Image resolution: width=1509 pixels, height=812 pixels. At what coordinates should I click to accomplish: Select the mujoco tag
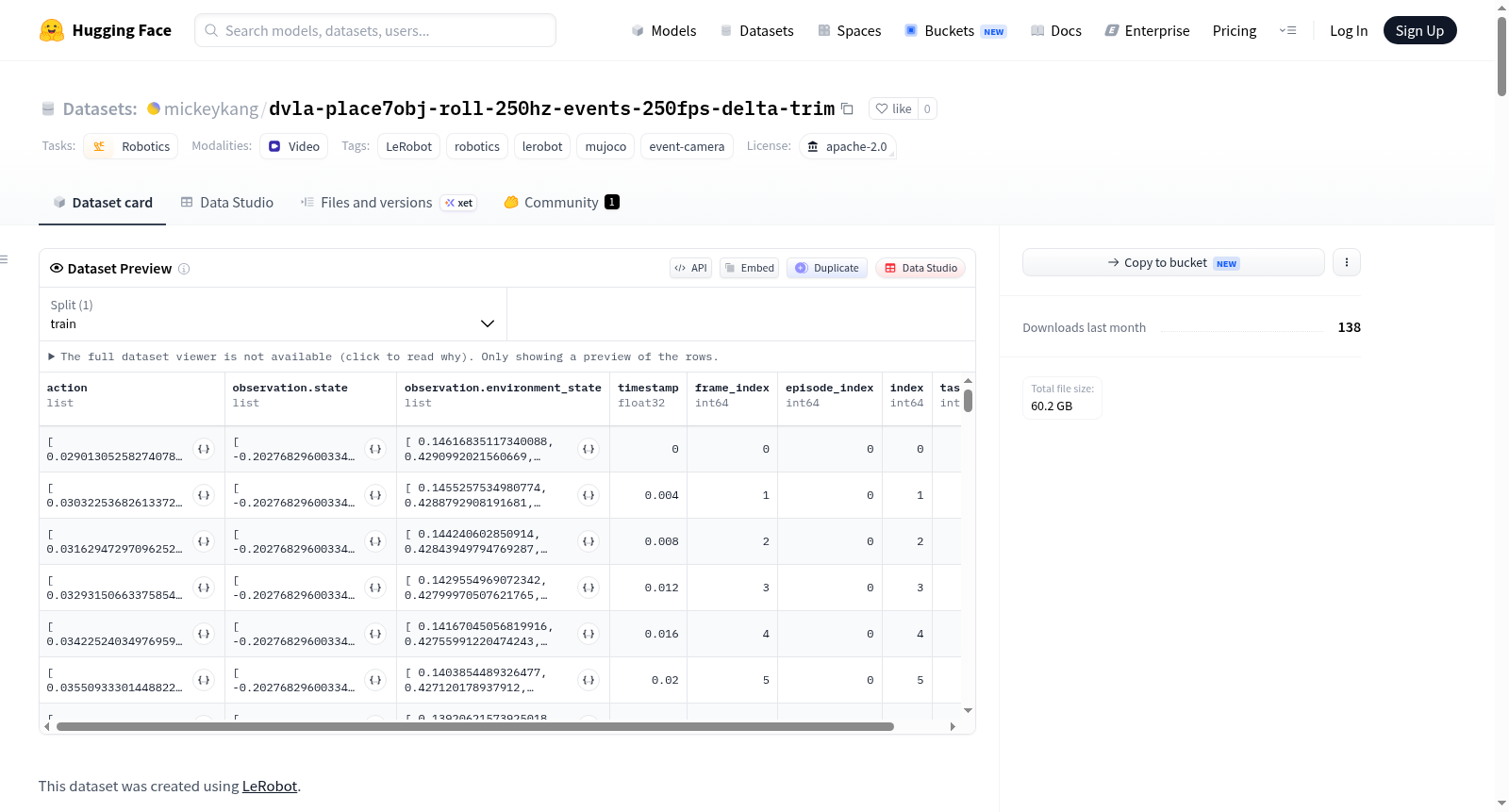pos(605,146)
